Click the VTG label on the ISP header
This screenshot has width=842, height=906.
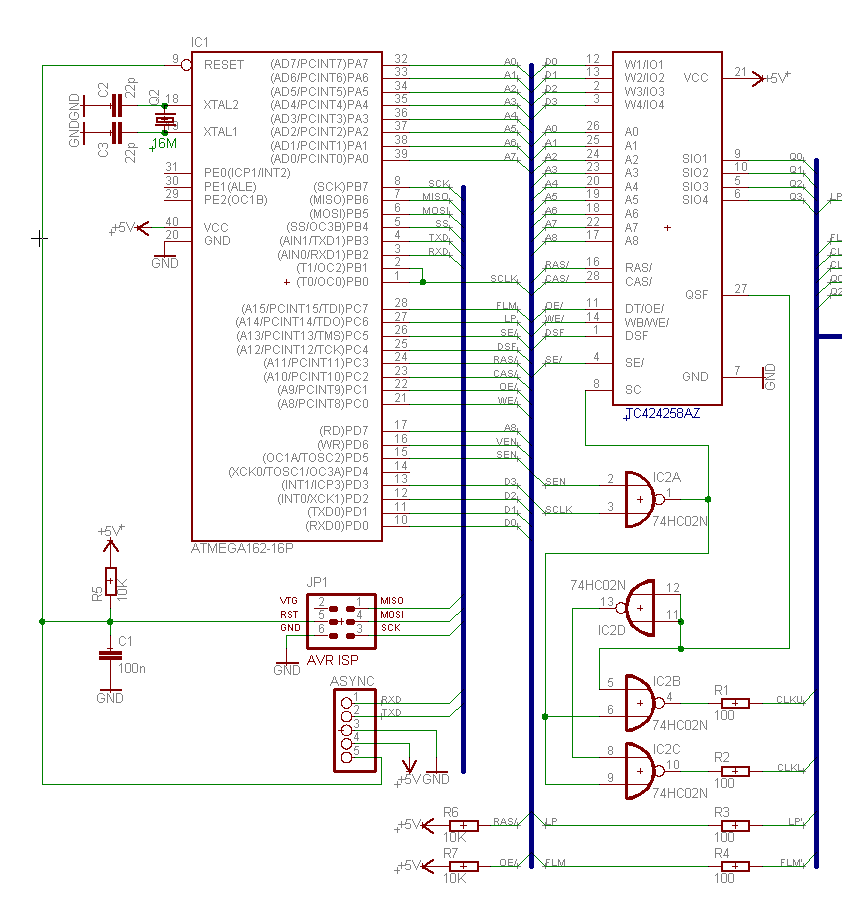click(x=289, y=601)
